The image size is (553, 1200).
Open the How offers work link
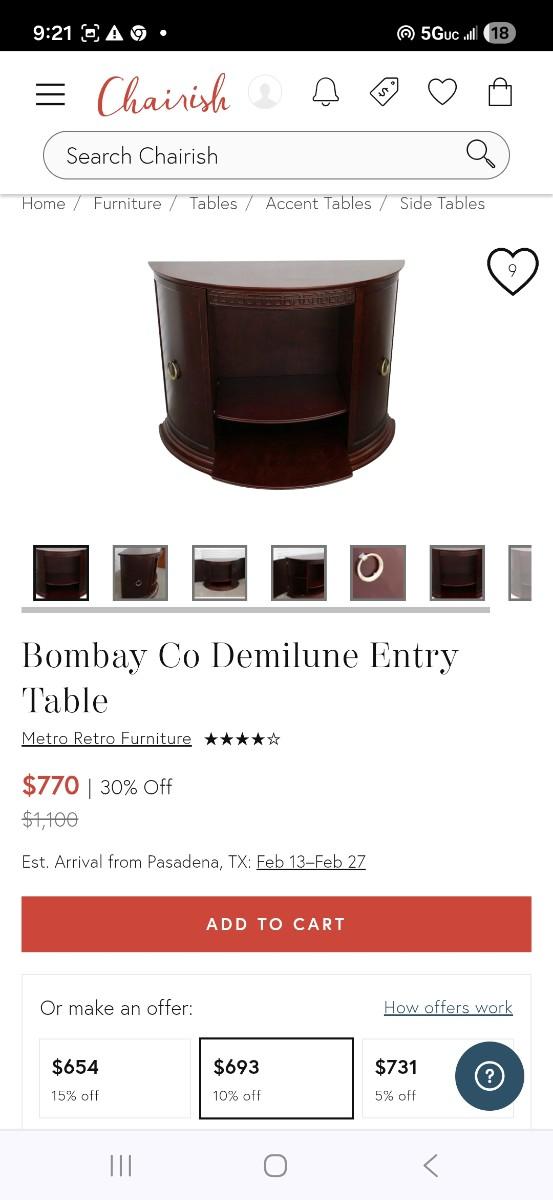point(448,1007)
